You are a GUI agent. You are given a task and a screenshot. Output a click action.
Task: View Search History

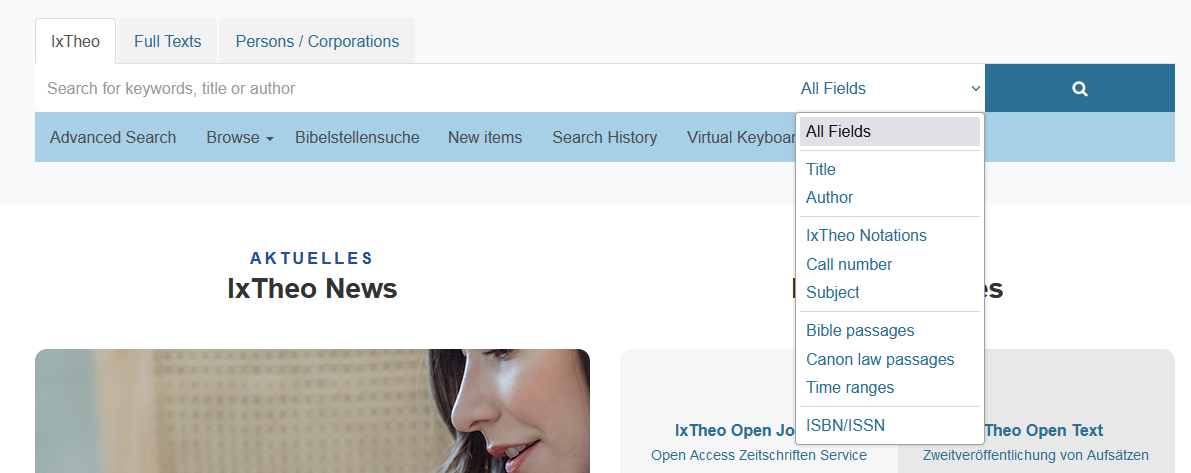[605, 137]
